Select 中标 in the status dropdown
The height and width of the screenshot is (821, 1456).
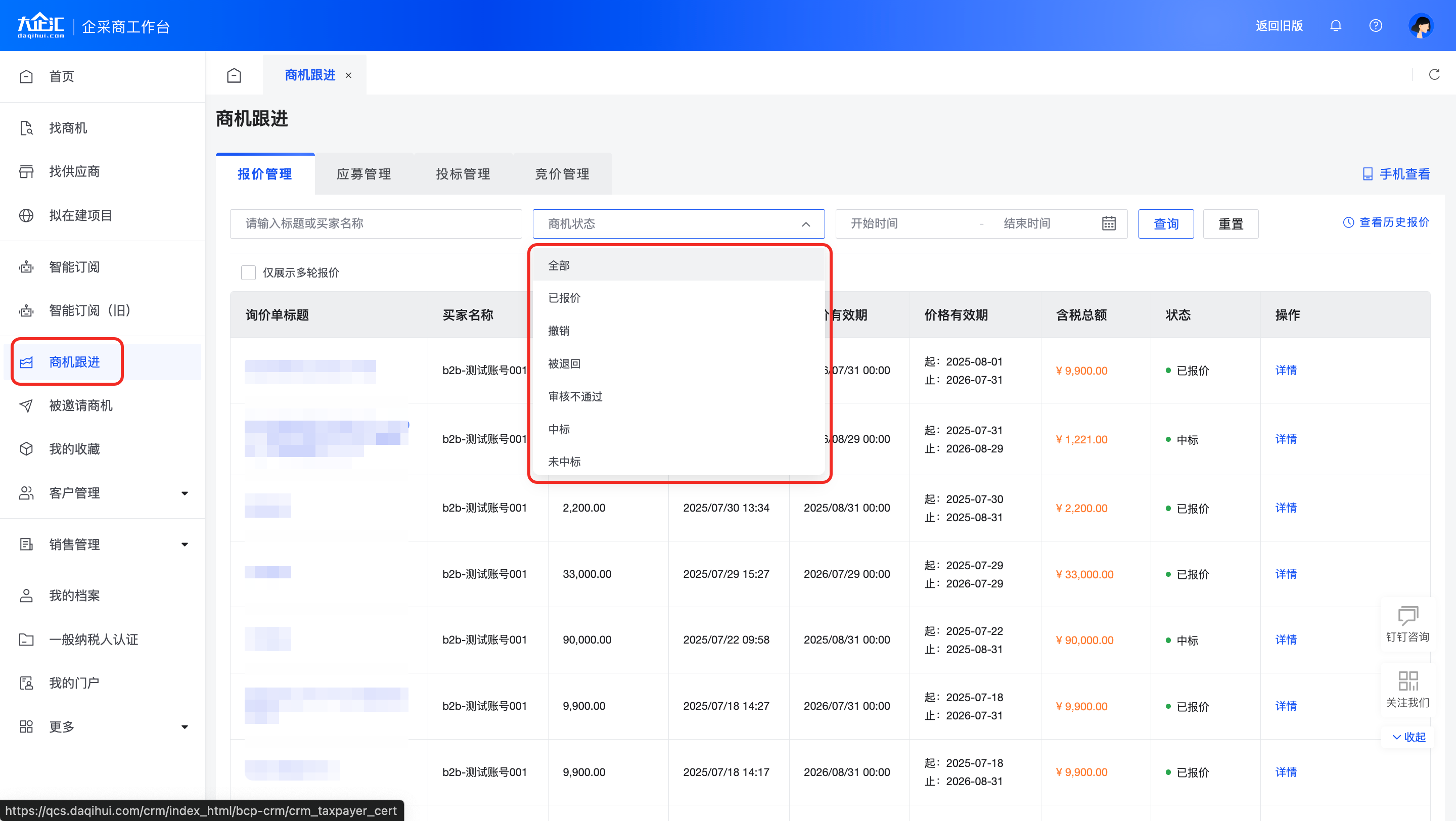(x=679, y=429)
